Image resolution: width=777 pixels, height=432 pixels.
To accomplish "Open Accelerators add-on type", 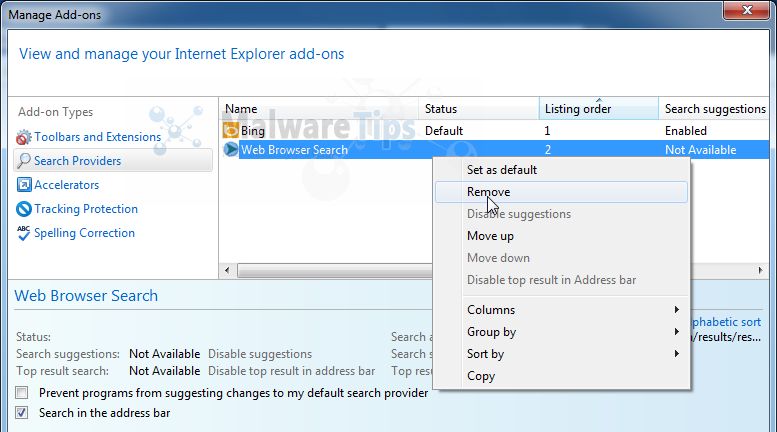I will (x=66, y=185).
